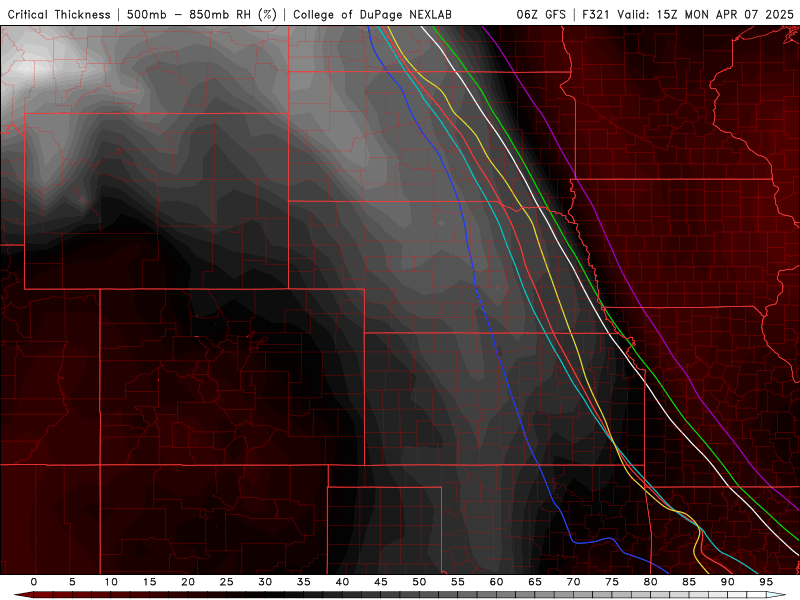This screenshot has height=600, width=800.
Task: Click 'College of DuPage NEXLAB' header text
Action: tap(372, 15)
